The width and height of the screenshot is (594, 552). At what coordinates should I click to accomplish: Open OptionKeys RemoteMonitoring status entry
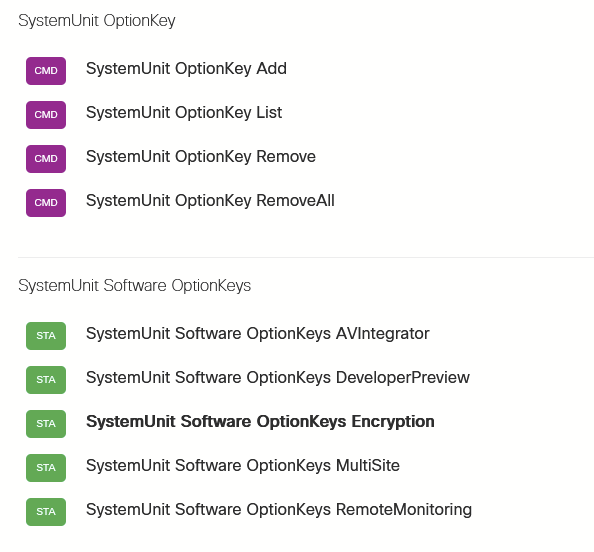click(x=279, y=510)
